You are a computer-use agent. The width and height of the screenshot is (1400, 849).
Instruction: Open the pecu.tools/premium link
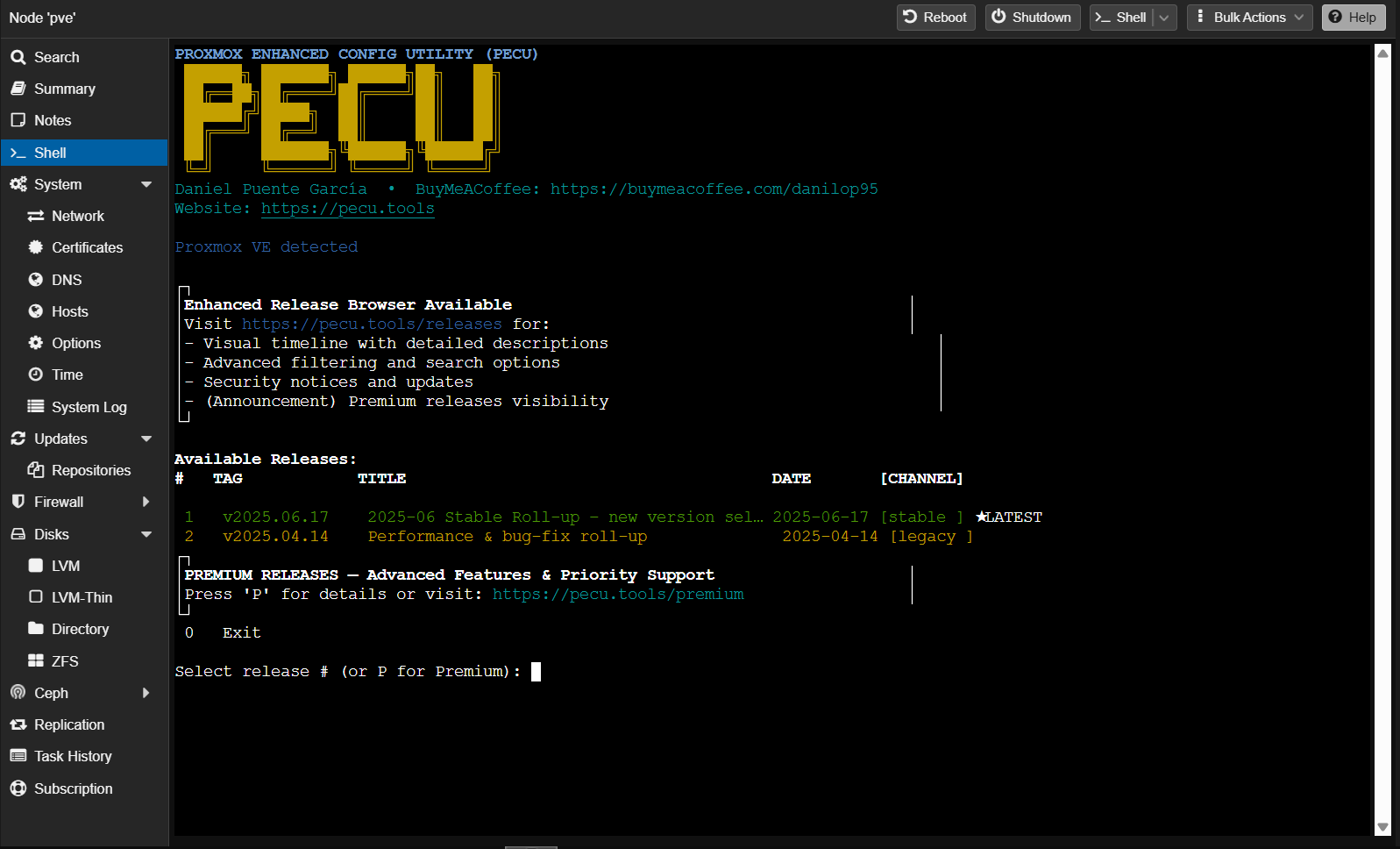click(x=618, y=595)
